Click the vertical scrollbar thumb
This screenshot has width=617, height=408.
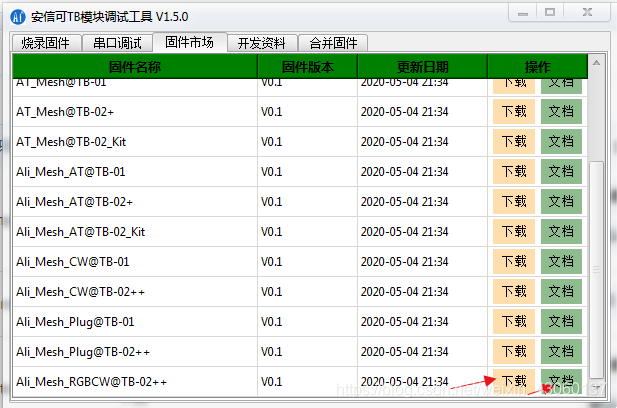[x=597, y=270]
